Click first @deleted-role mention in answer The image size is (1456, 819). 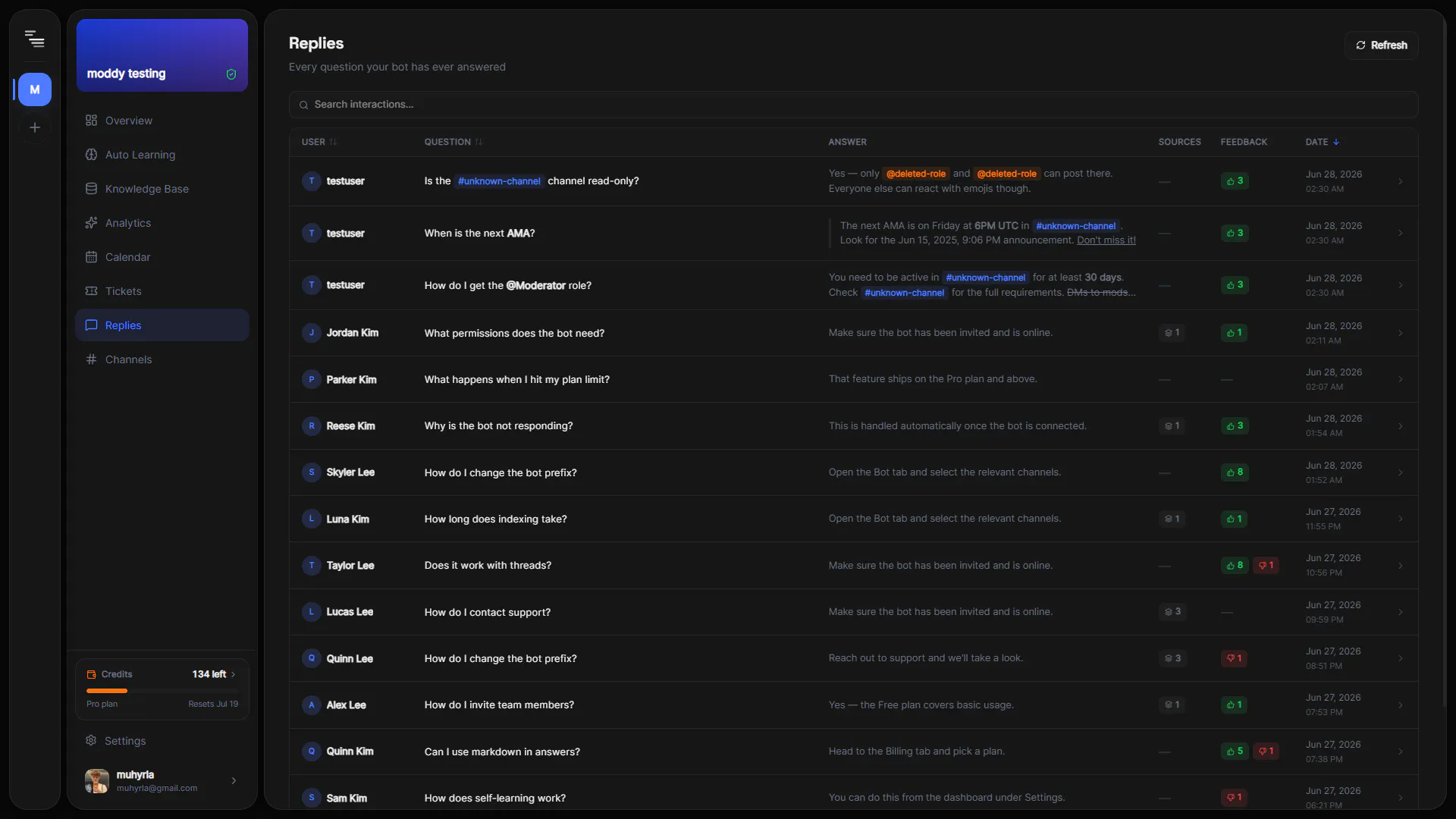(915, 174)
